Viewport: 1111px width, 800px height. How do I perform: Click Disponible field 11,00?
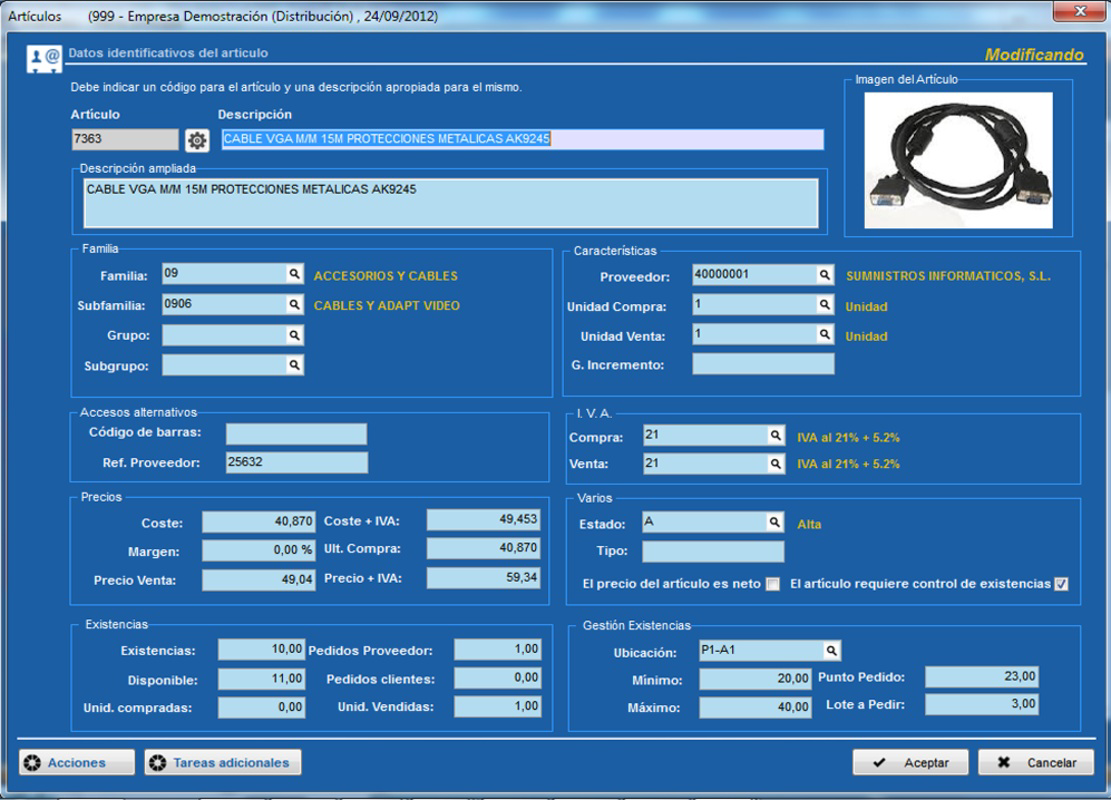coord(261,679)
